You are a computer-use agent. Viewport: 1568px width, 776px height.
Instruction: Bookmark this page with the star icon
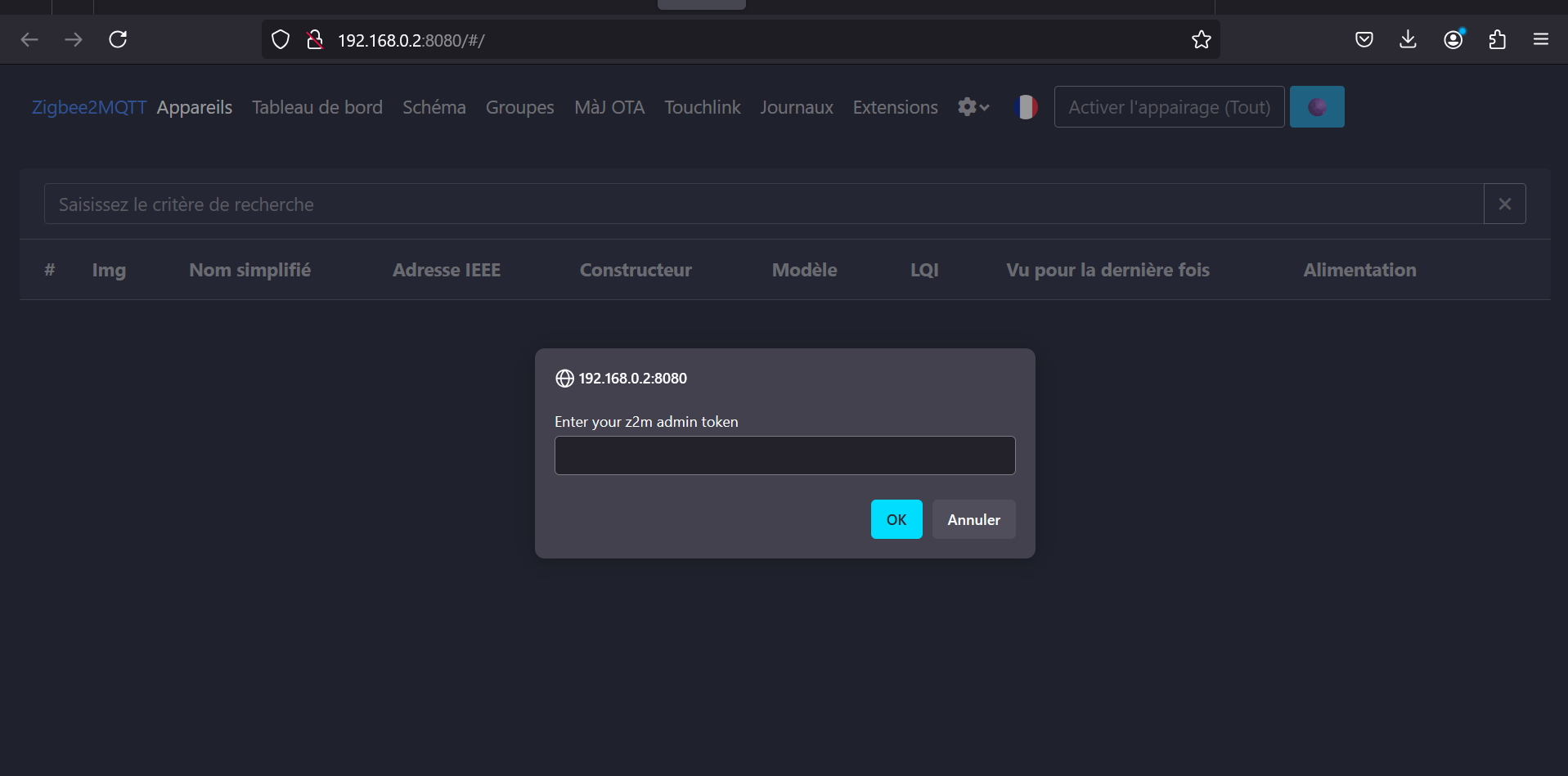point(1201,39)
